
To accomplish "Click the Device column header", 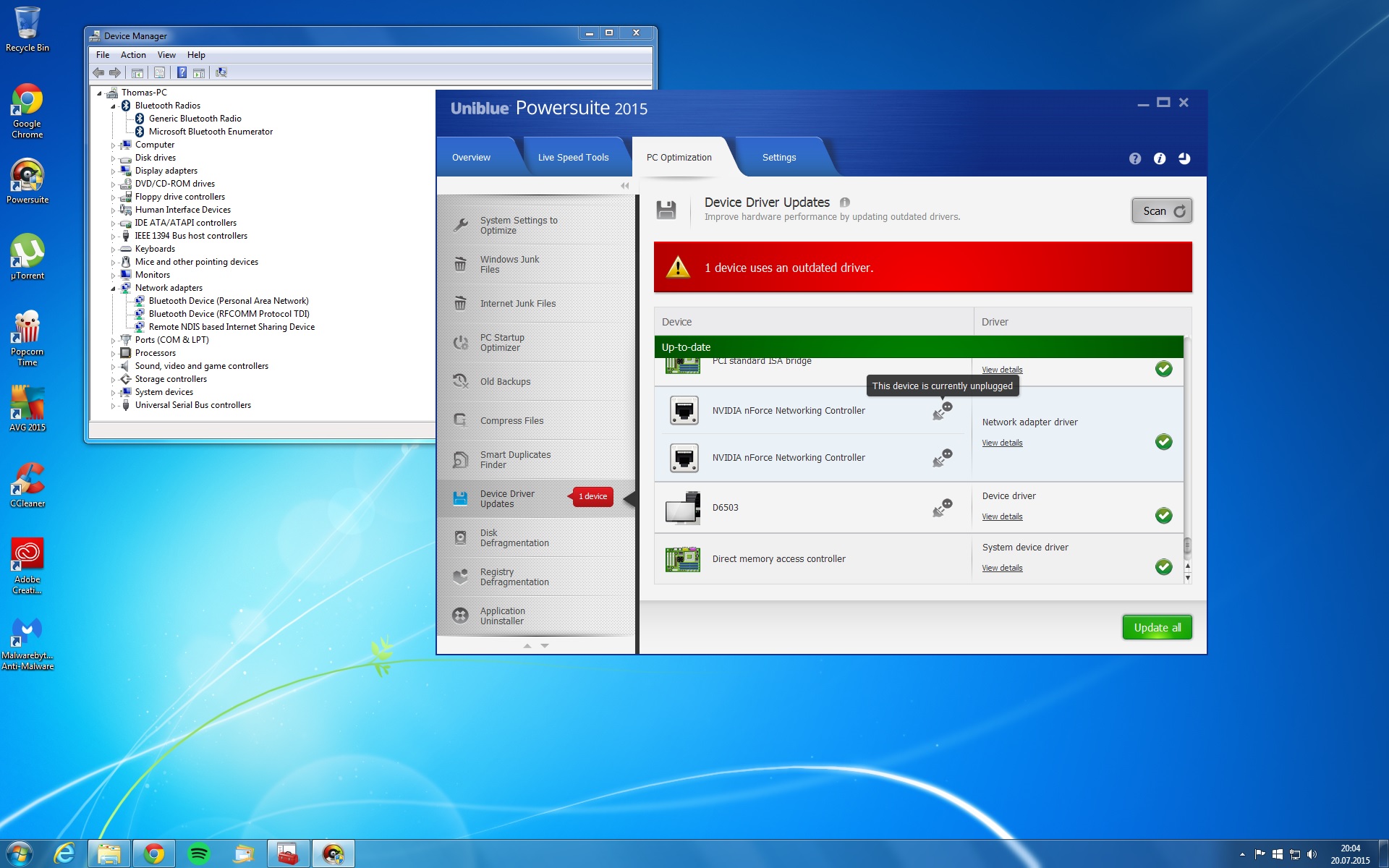I will pyautogui.click(x=814, y=322).
